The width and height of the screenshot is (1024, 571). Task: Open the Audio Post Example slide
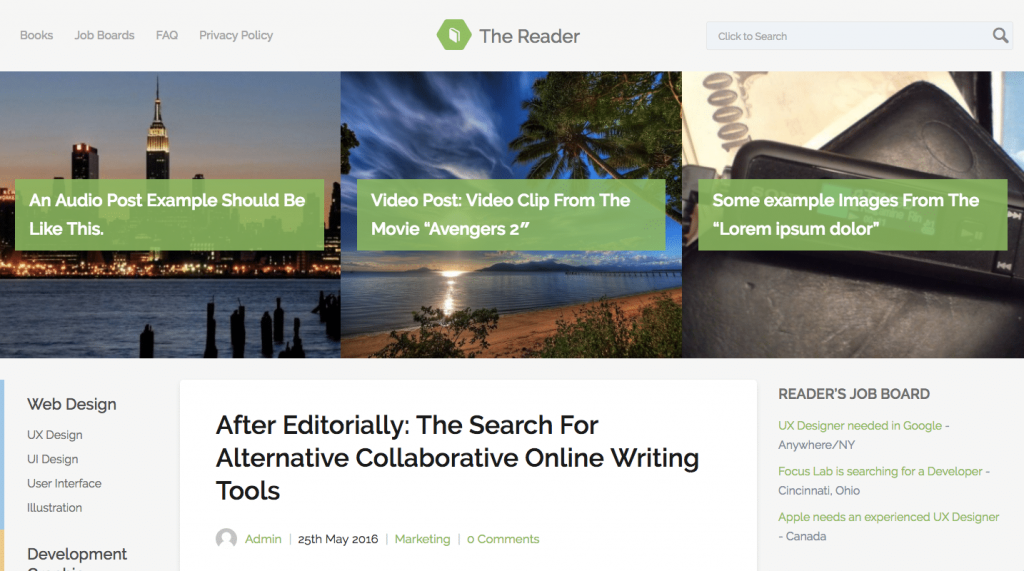click(x=169, y=214)
